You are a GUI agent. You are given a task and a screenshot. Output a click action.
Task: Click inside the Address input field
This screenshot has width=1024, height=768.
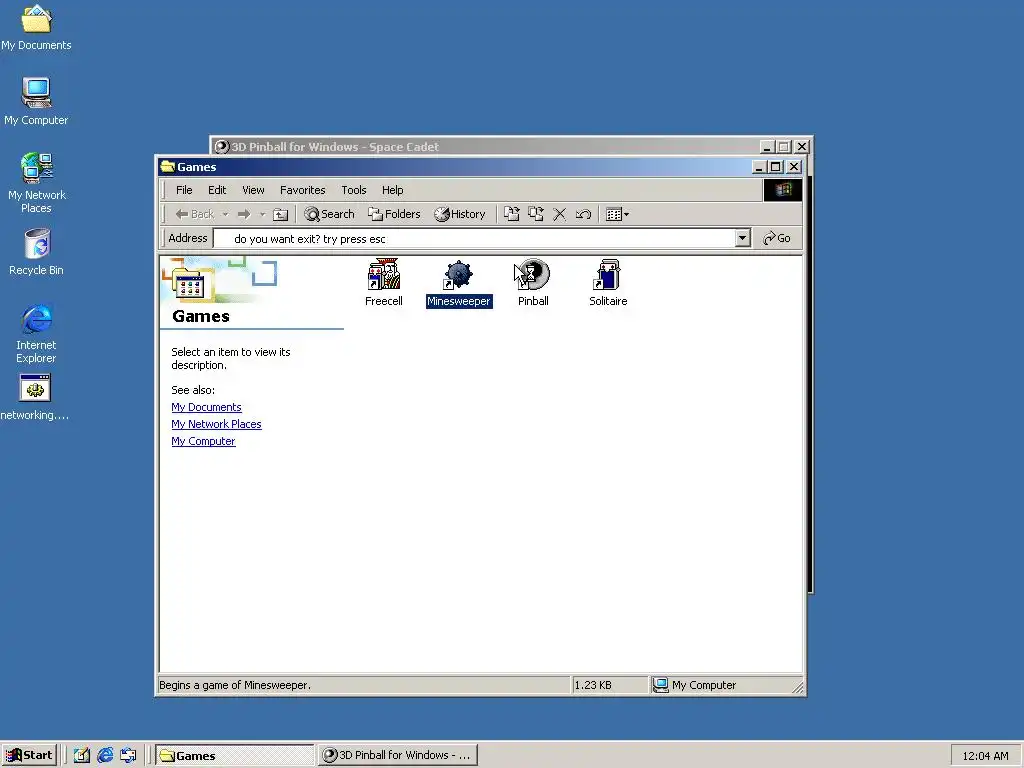tap(474, 238)
